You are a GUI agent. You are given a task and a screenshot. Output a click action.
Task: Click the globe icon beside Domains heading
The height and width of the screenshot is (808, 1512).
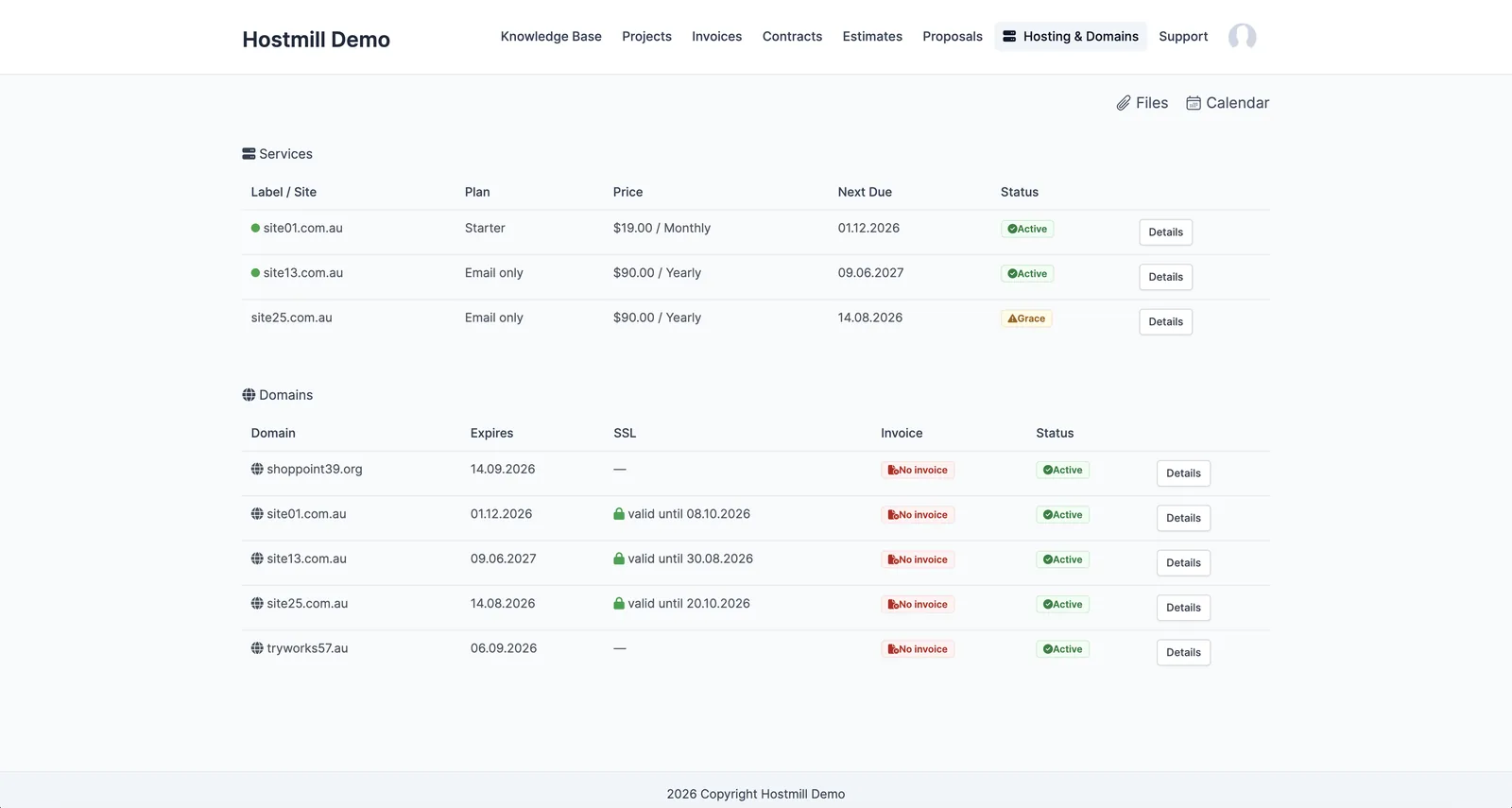click(x=249, y=395)
